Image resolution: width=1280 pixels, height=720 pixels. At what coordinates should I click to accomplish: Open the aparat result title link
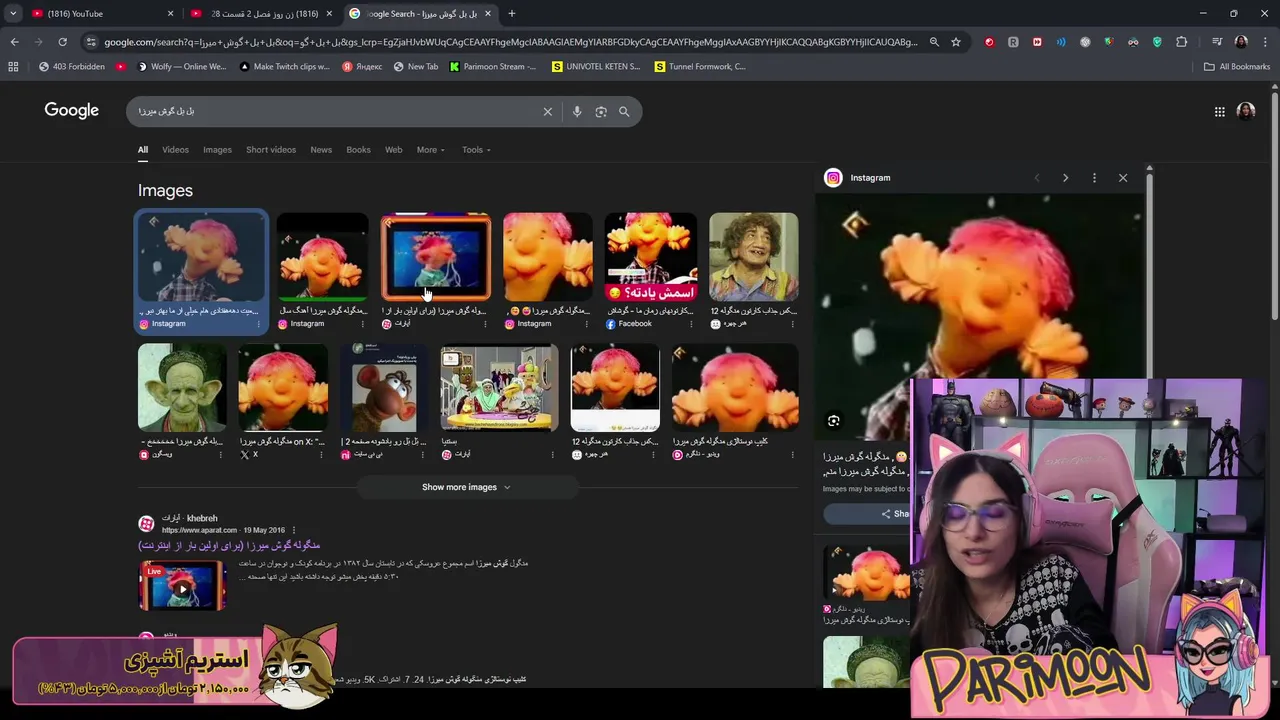click(x=229, y=545)
